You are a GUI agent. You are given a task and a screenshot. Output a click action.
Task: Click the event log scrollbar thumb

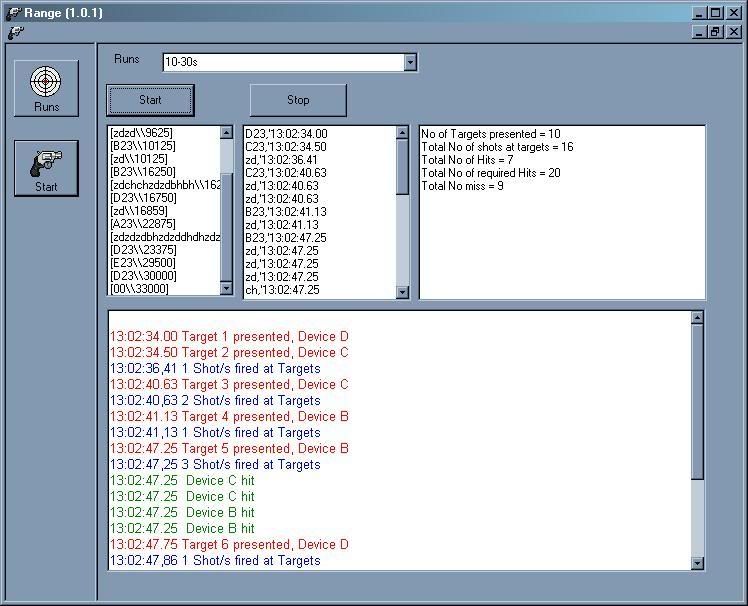pos(697,400)
